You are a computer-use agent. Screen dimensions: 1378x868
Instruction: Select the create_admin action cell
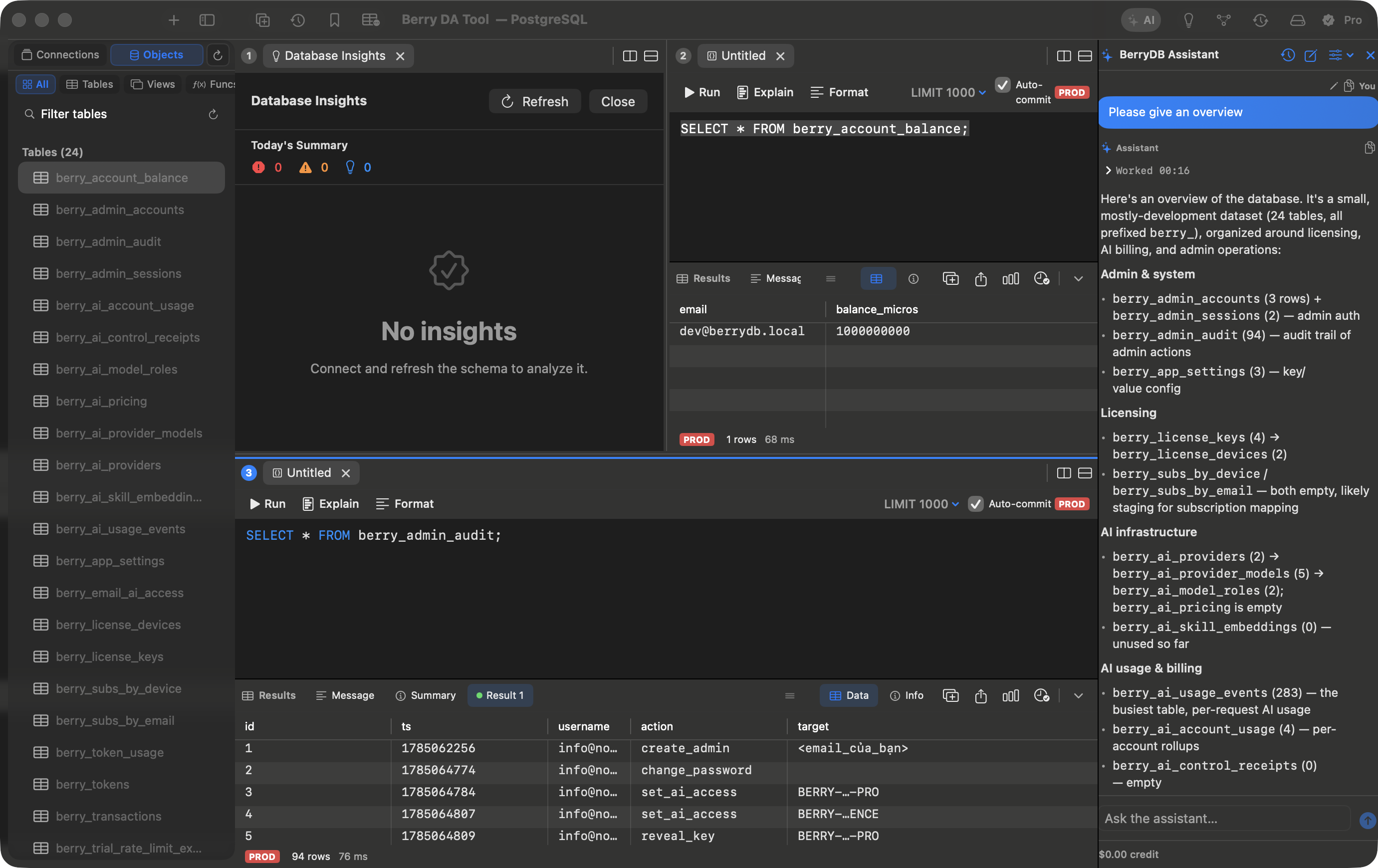pyautogui.click(x=708, y=747)
